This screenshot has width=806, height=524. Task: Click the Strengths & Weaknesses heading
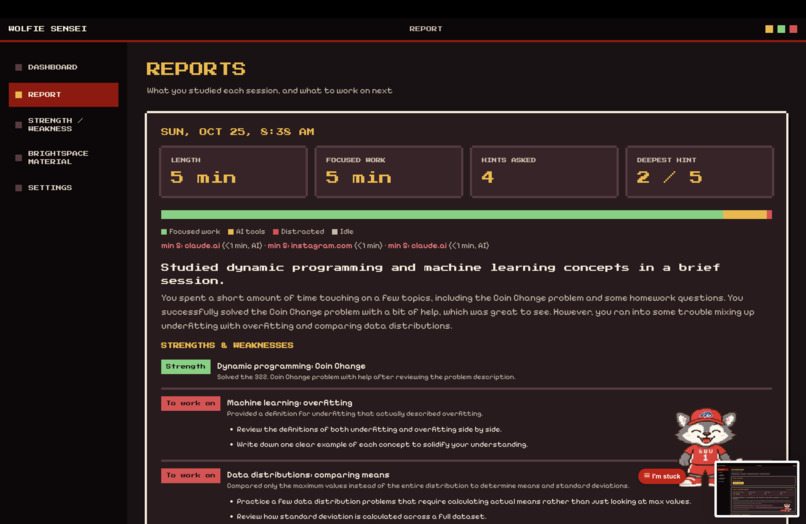click(x=227, y=345)
